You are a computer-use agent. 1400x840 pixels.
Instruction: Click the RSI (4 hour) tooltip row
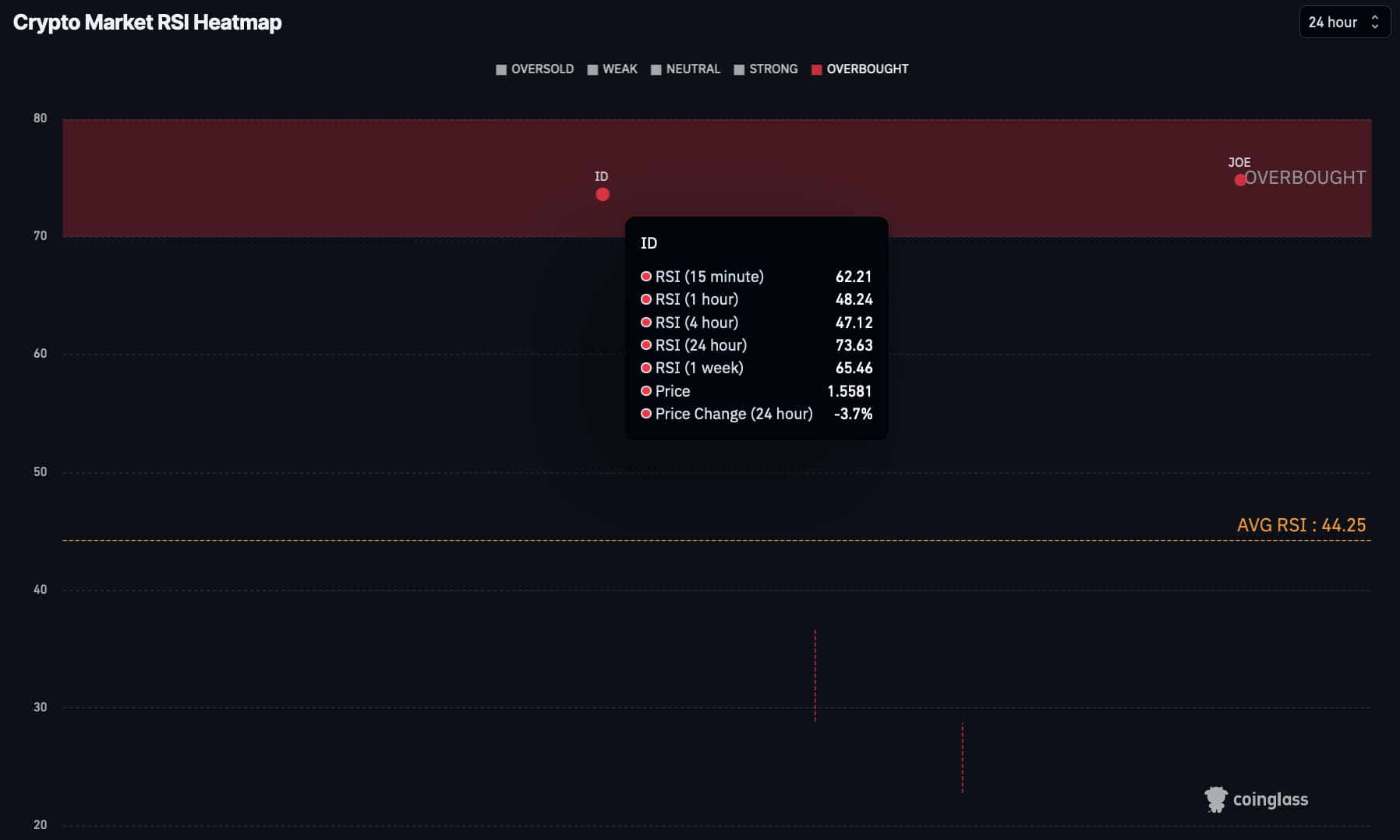(x=756, y=323)
